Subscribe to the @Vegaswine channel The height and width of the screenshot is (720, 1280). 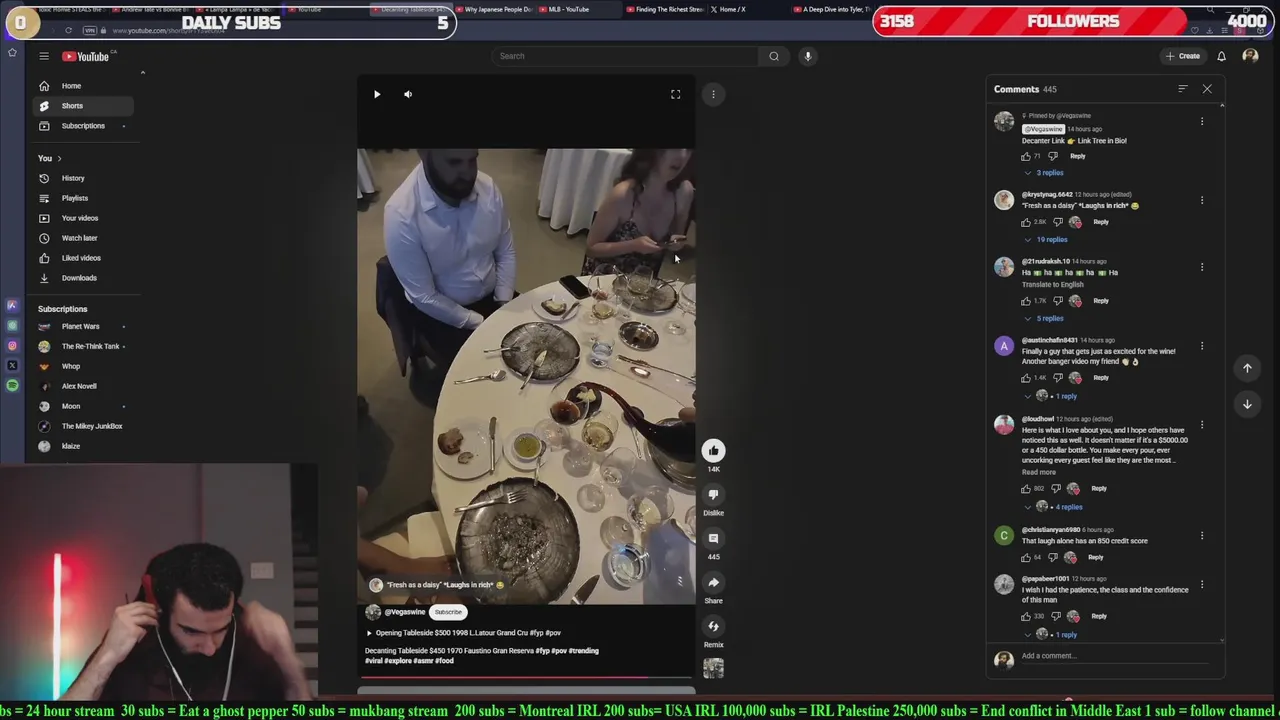tap(448, 612)
